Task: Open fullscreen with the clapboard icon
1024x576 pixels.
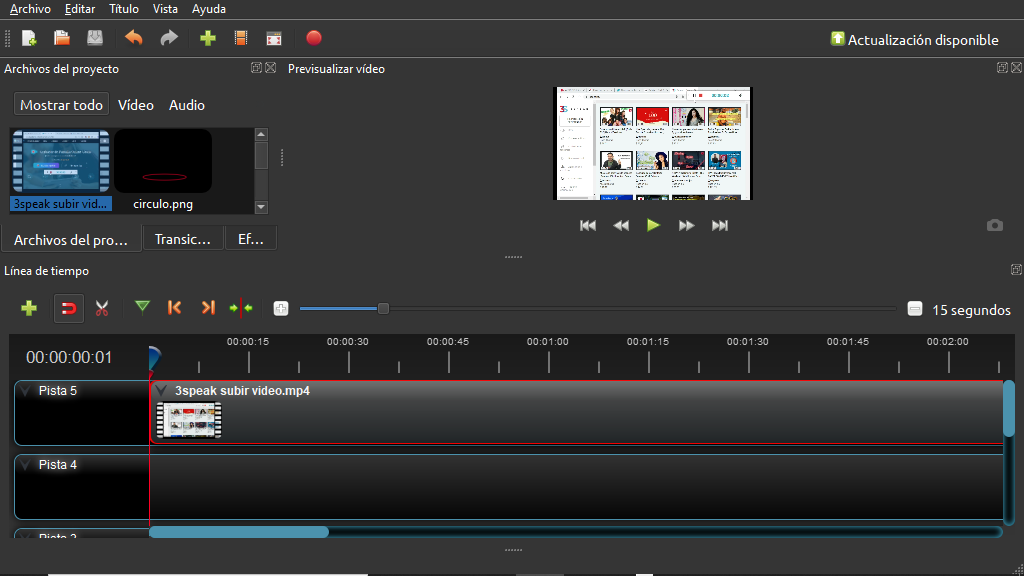Action: point(274,39)
